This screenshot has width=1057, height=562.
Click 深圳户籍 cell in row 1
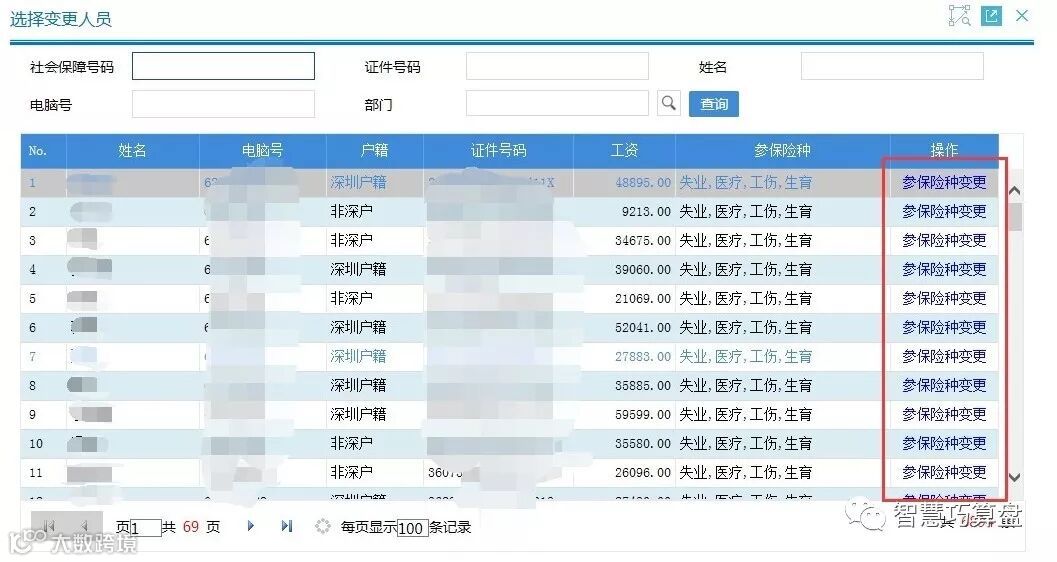click(358, 182)
